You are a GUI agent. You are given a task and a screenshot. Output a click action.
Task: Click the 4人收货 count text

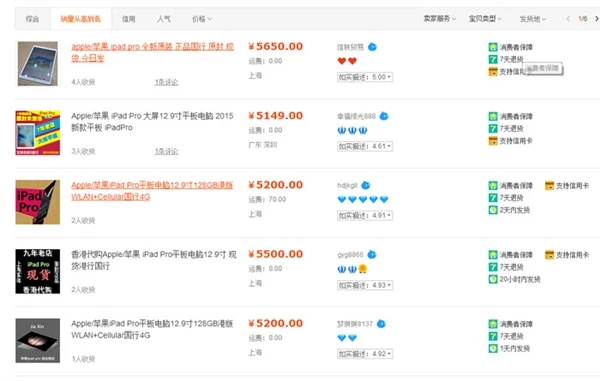tap(83, 82)
